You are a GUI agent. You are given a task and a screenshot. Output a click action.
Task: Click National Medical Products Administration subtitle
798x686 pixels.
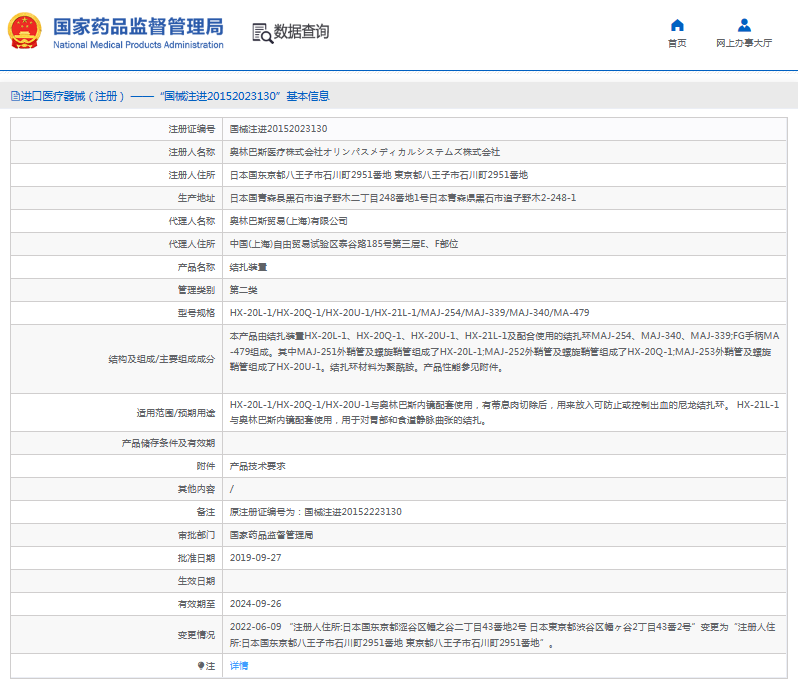coord(138,45)
